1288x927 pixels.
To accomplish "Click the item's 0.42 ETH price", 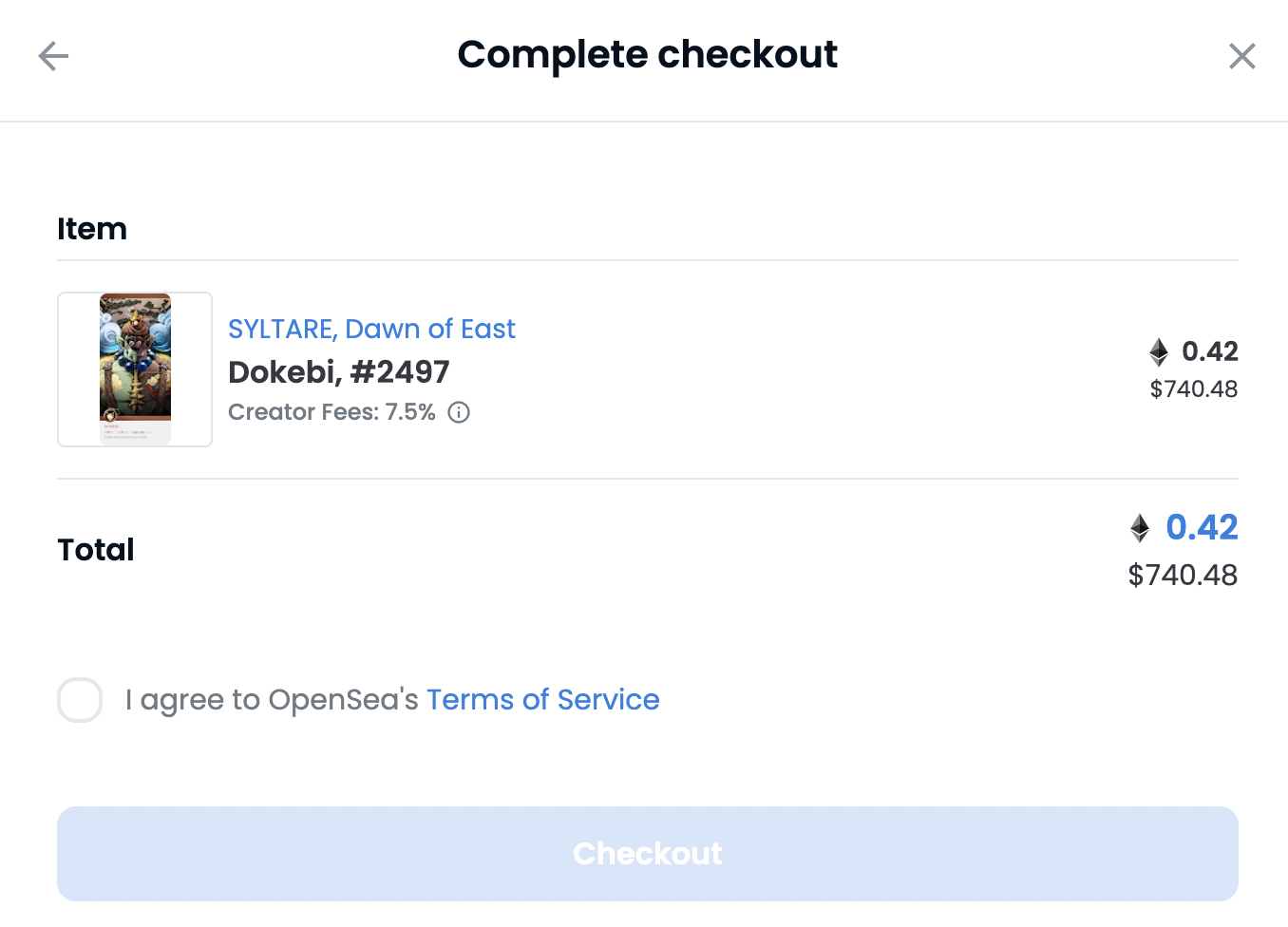I will click(1210, 351).
